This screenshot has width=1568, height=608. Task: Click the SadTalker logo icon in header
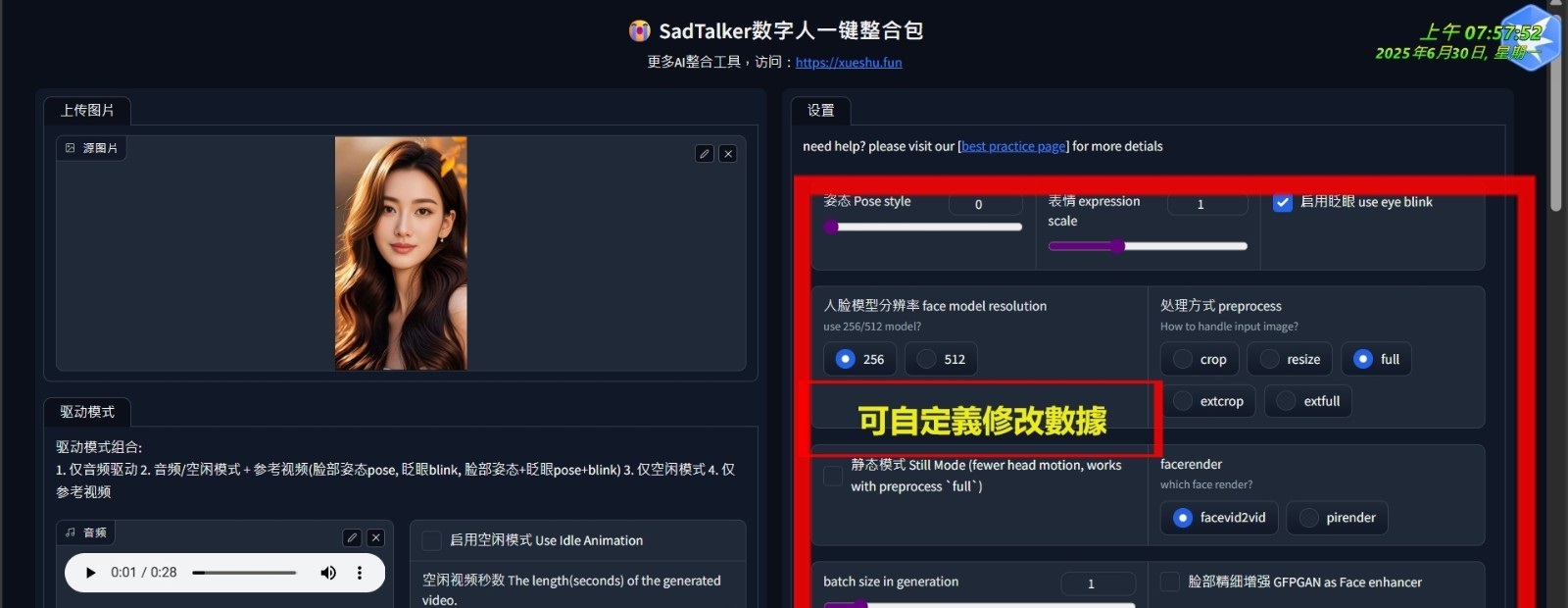(639, 31)
